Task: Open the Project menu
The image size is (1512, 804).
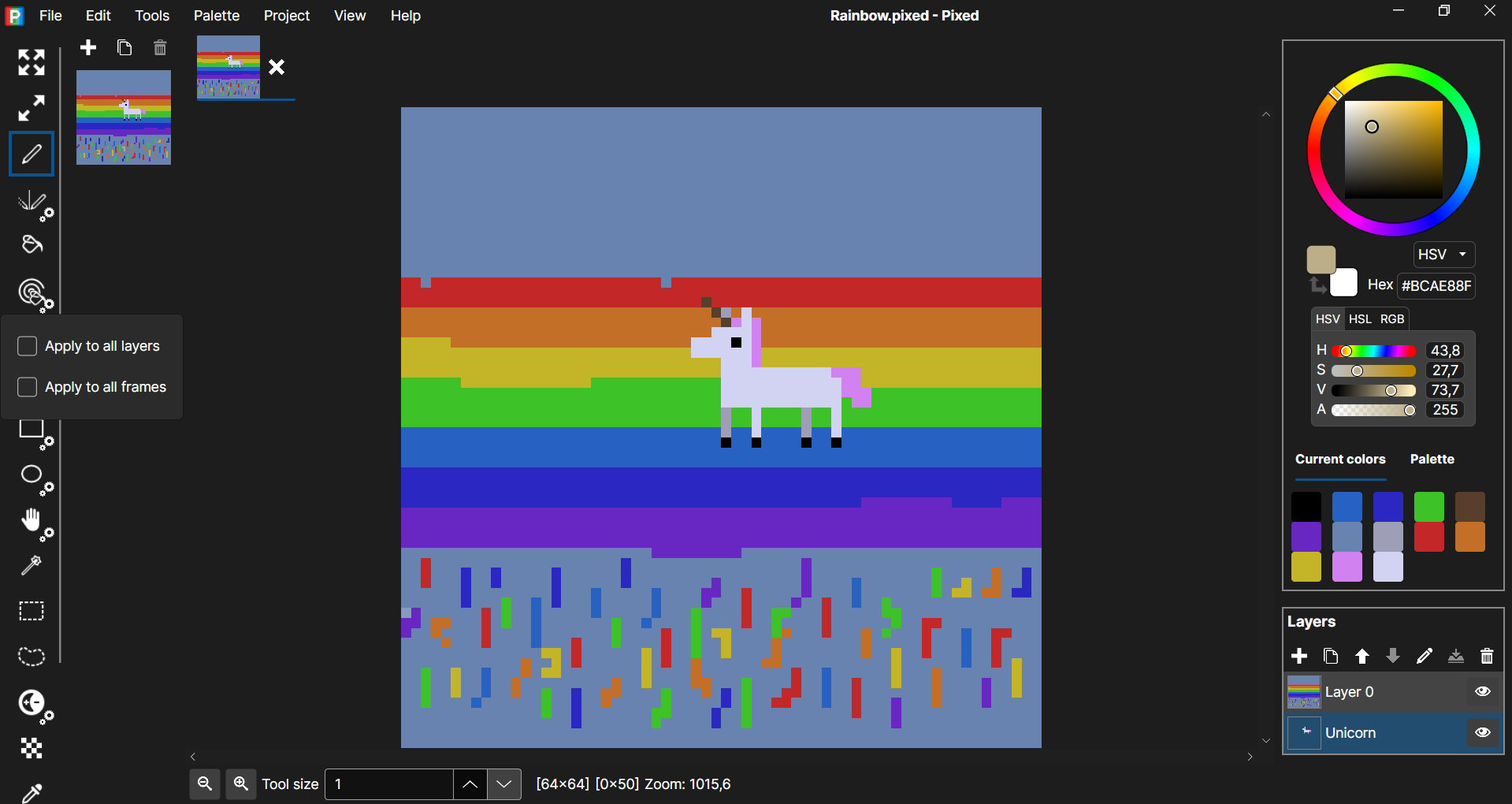Action: coord(287,16)
